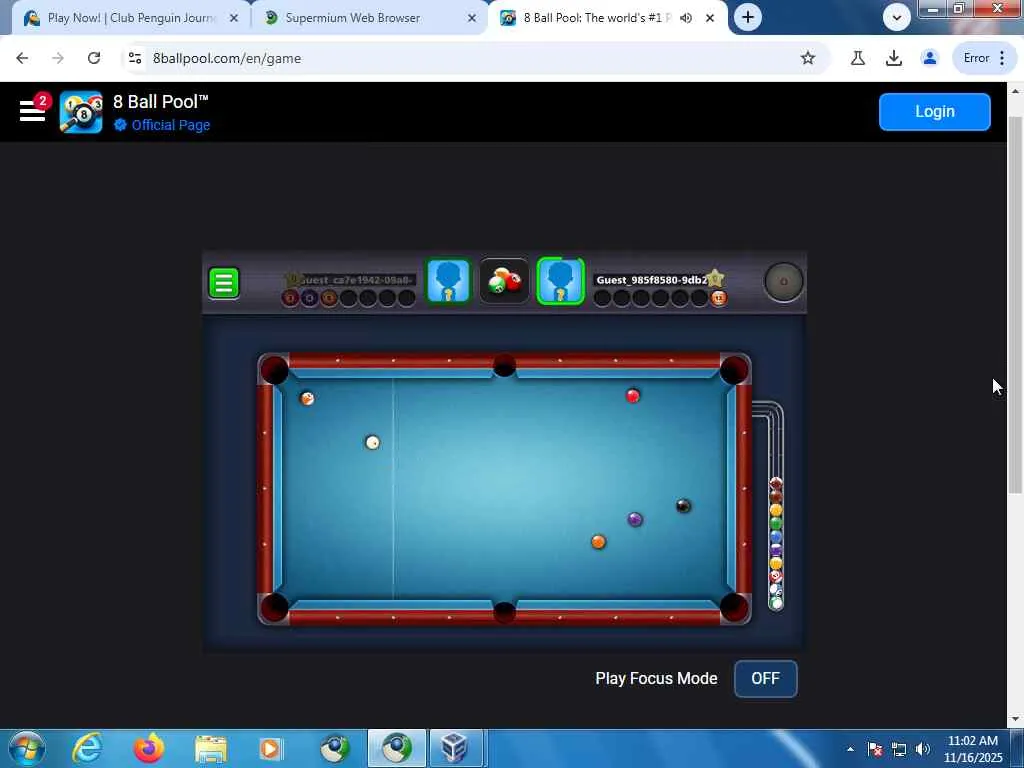Switch to Supermium Web Browser tab

369,18
